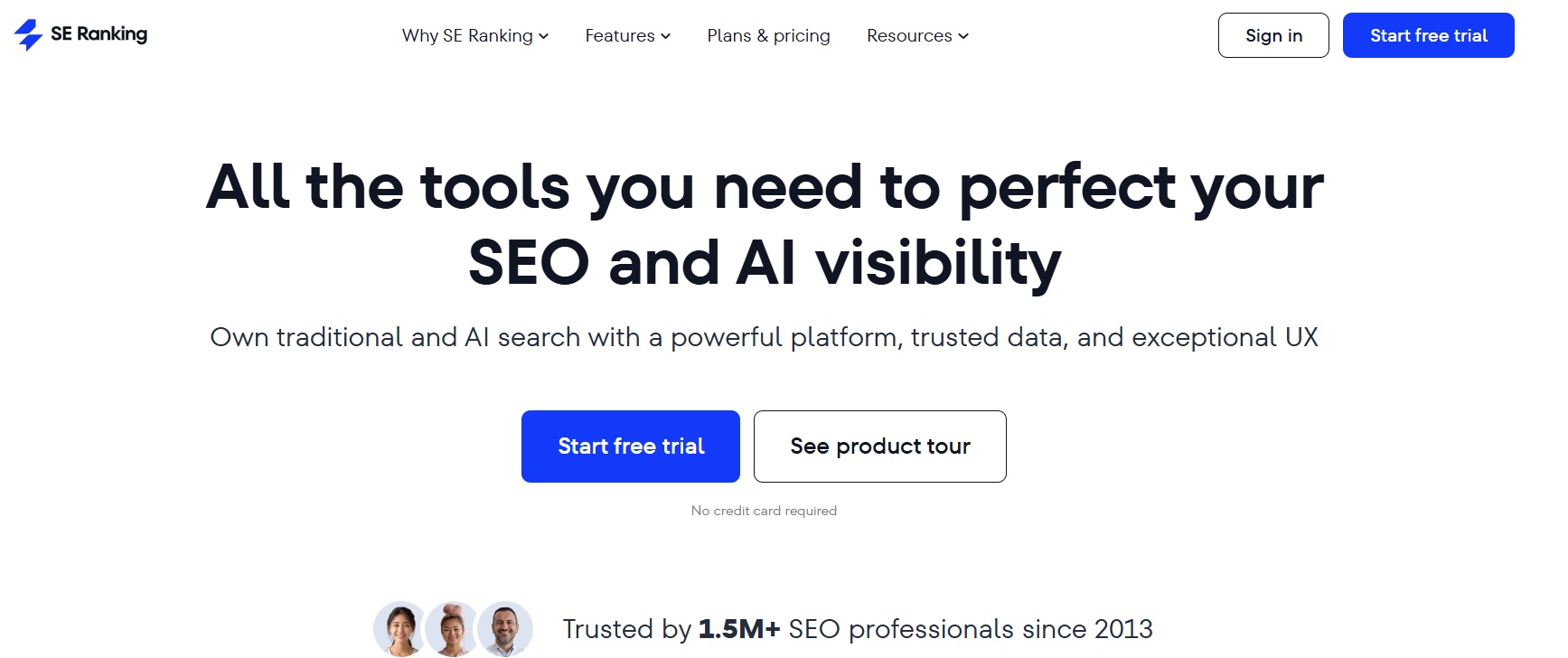Click the Own traditional and AI search subheading
This screenshot has height=658, width=1568.
[x=764, y=337]
